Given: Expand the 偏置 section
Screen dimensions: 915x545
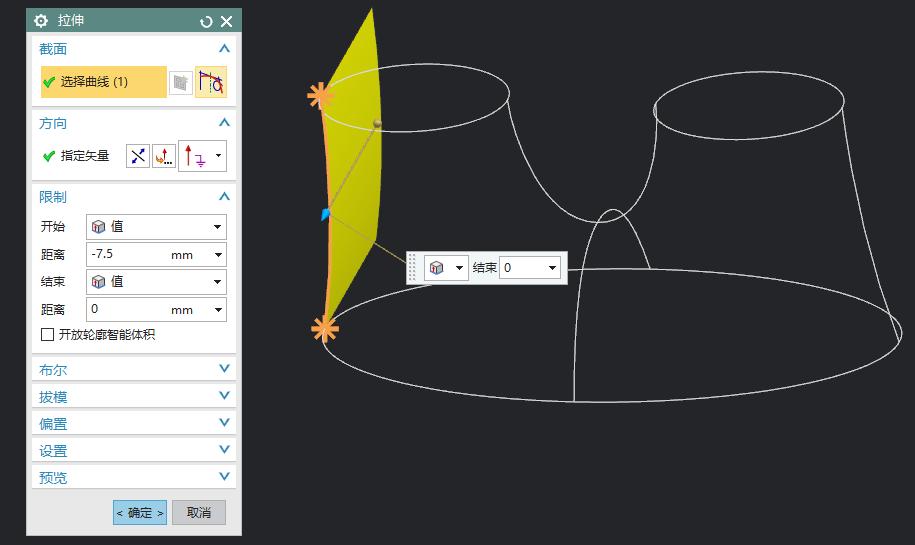Looking at the screenshot, I should pyautogui.click(x=134, y=423).
